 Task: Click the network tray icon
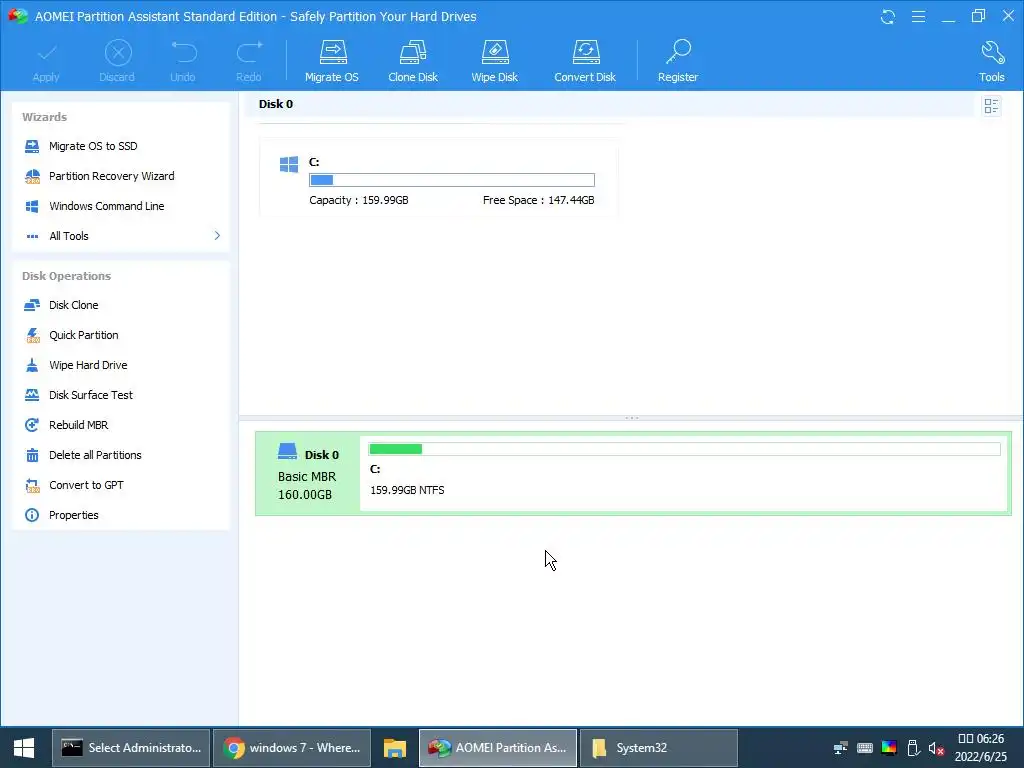tap(840, 748)
